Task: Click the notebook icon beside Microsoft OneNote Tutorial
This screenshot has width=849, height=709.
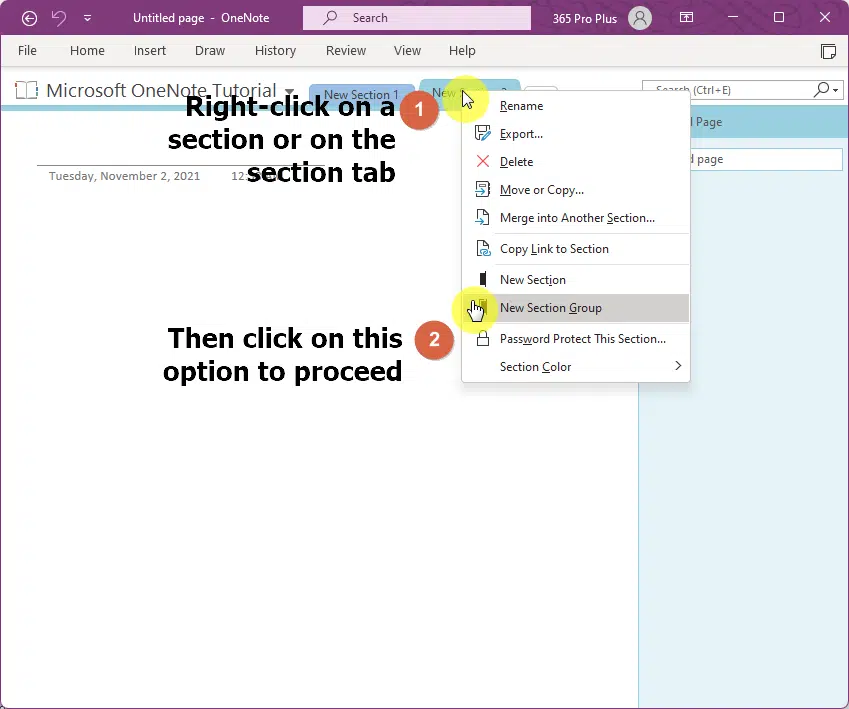Action: (x=26, y=90)
